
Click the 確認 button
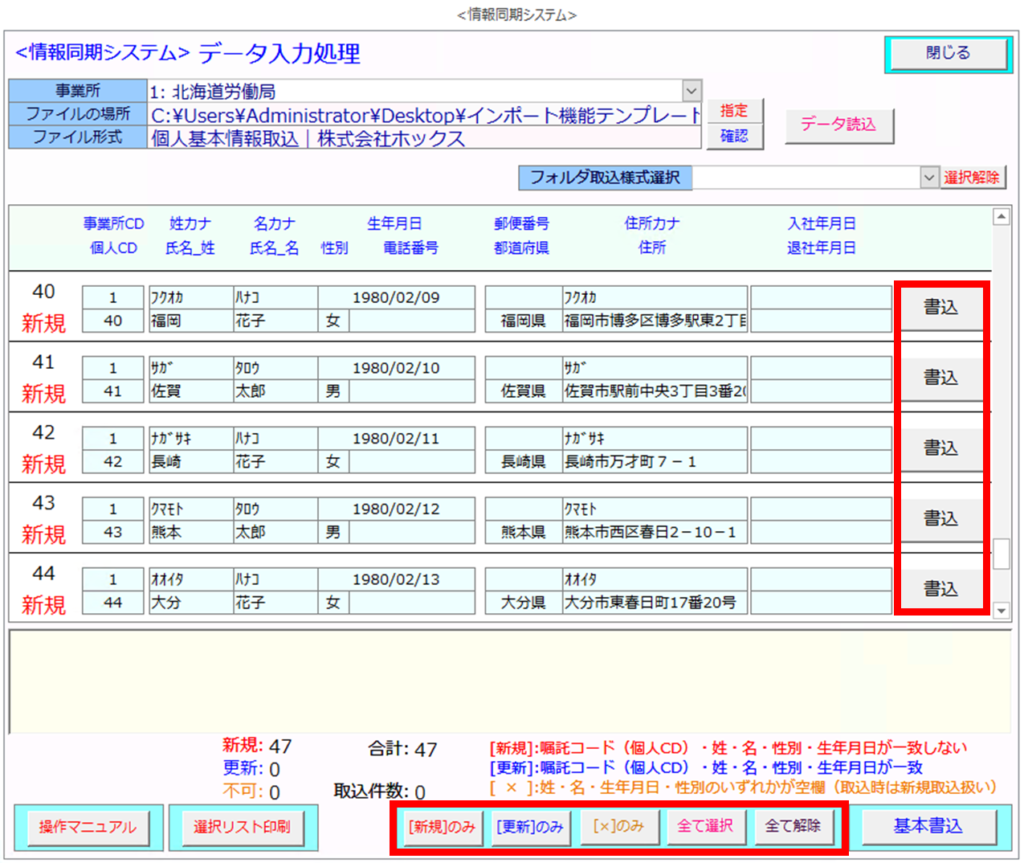click(734, 136)
